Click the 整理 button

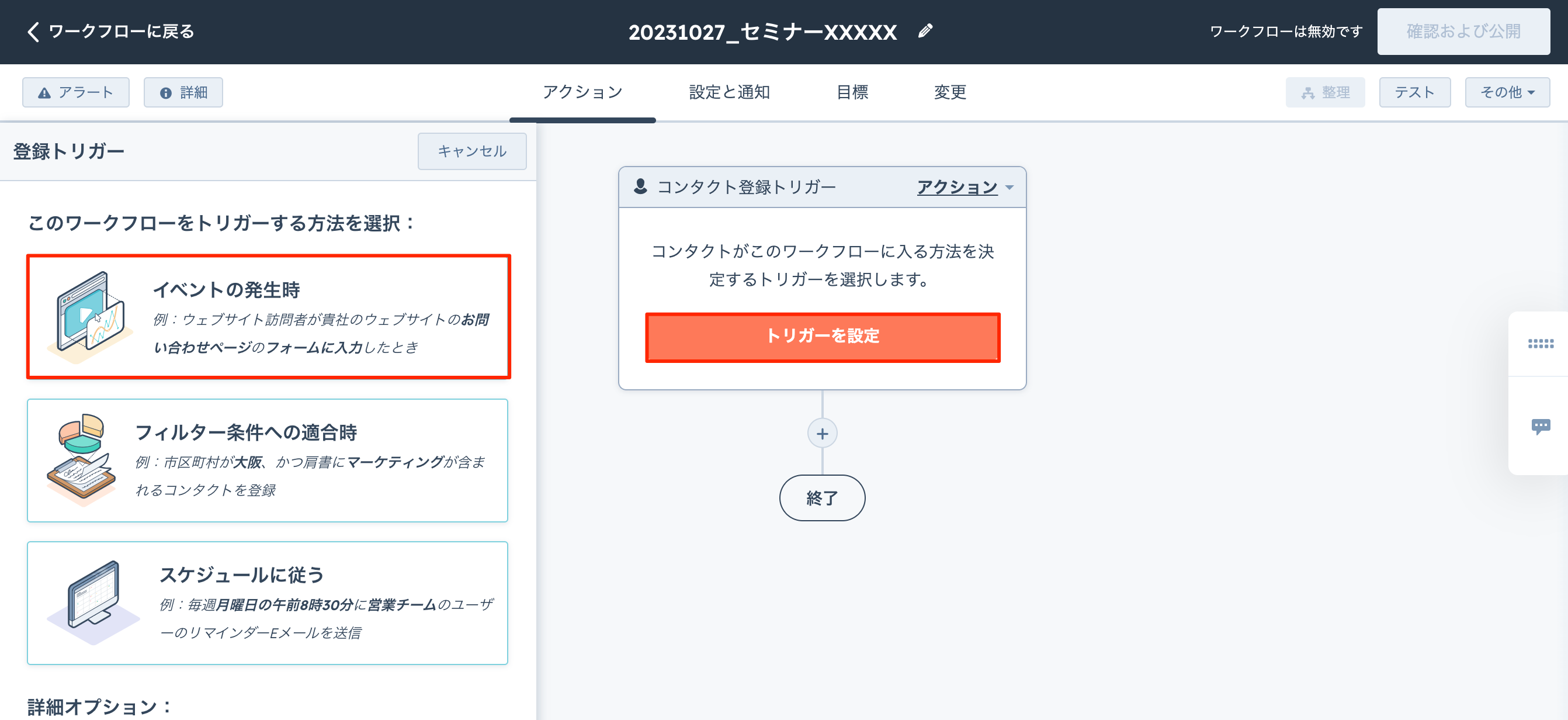tap(1325, 92)
